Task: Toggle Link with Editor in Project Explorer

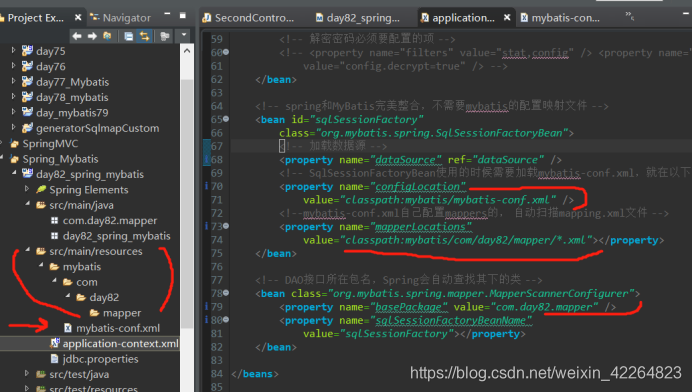Action: click(x=144, y=36)
